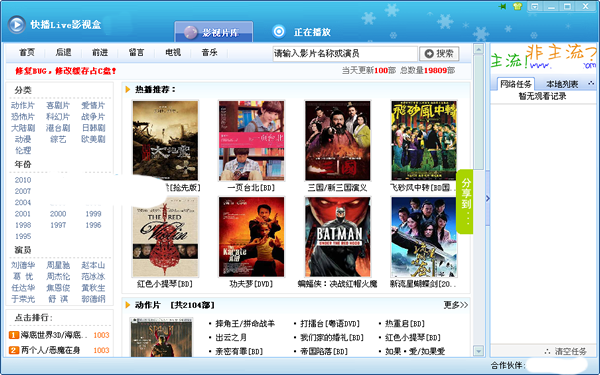Switch to 影视片库 tab

click(214, 32)
